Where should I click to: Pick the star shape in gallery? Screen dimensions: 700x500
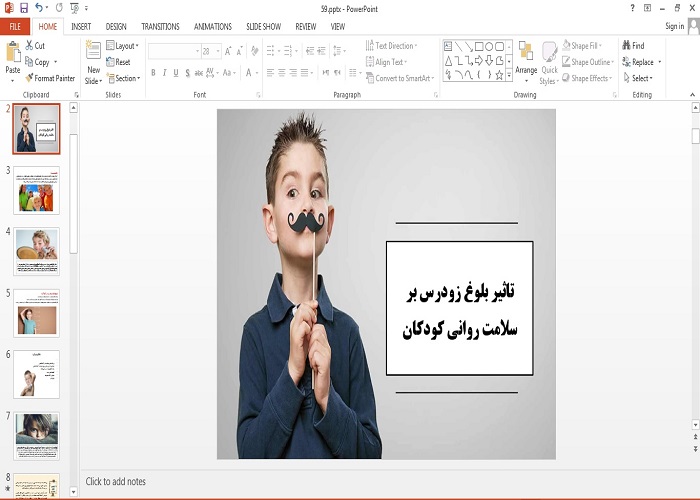pos(500,75)
